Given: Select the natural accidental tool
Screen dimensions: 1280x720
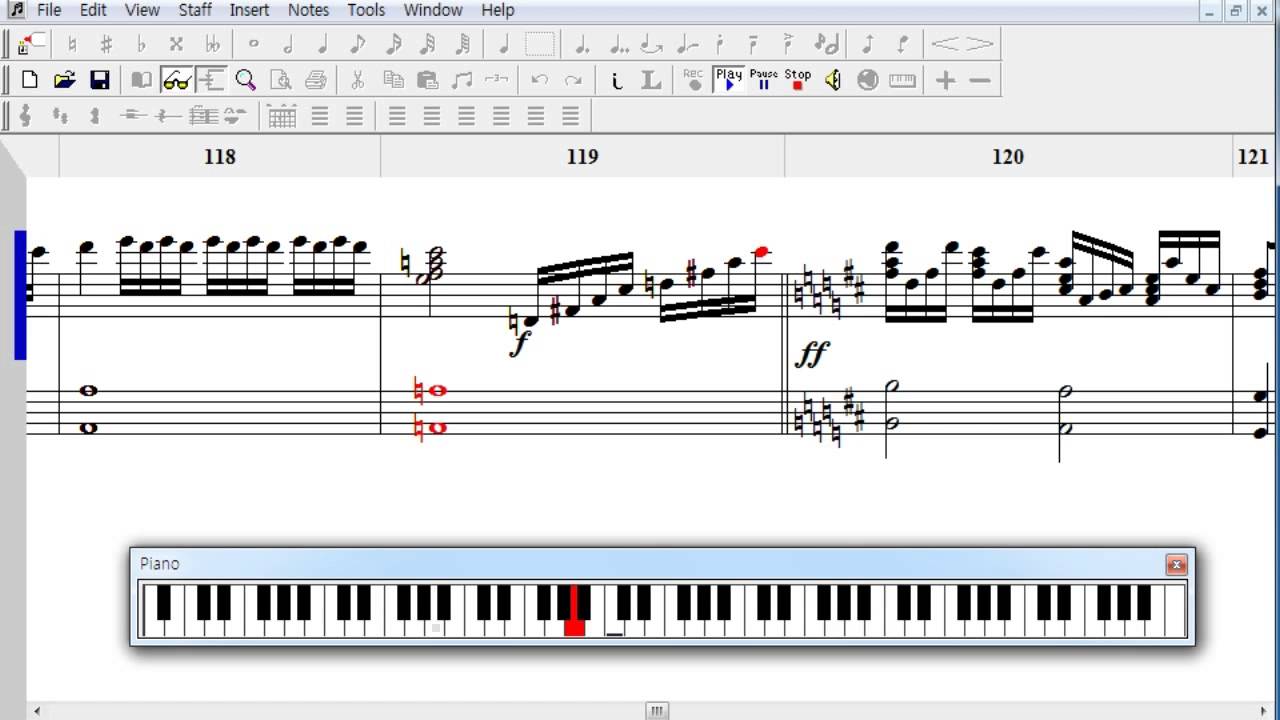Looking at the screenshot, I should pos(72,44).
